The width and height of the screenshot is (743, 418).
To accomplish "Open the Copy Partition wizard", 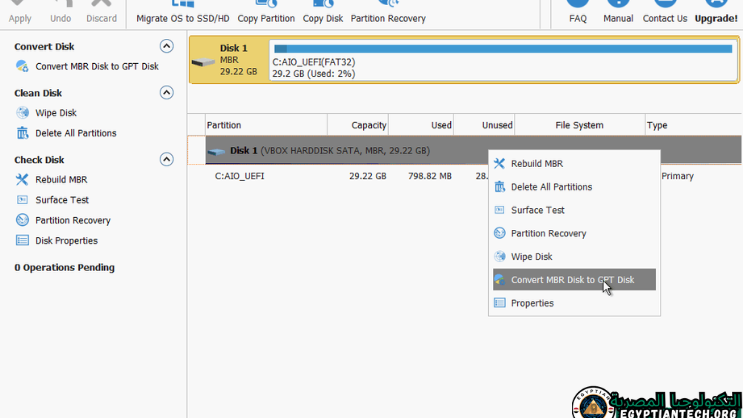I will coord(266,12).
